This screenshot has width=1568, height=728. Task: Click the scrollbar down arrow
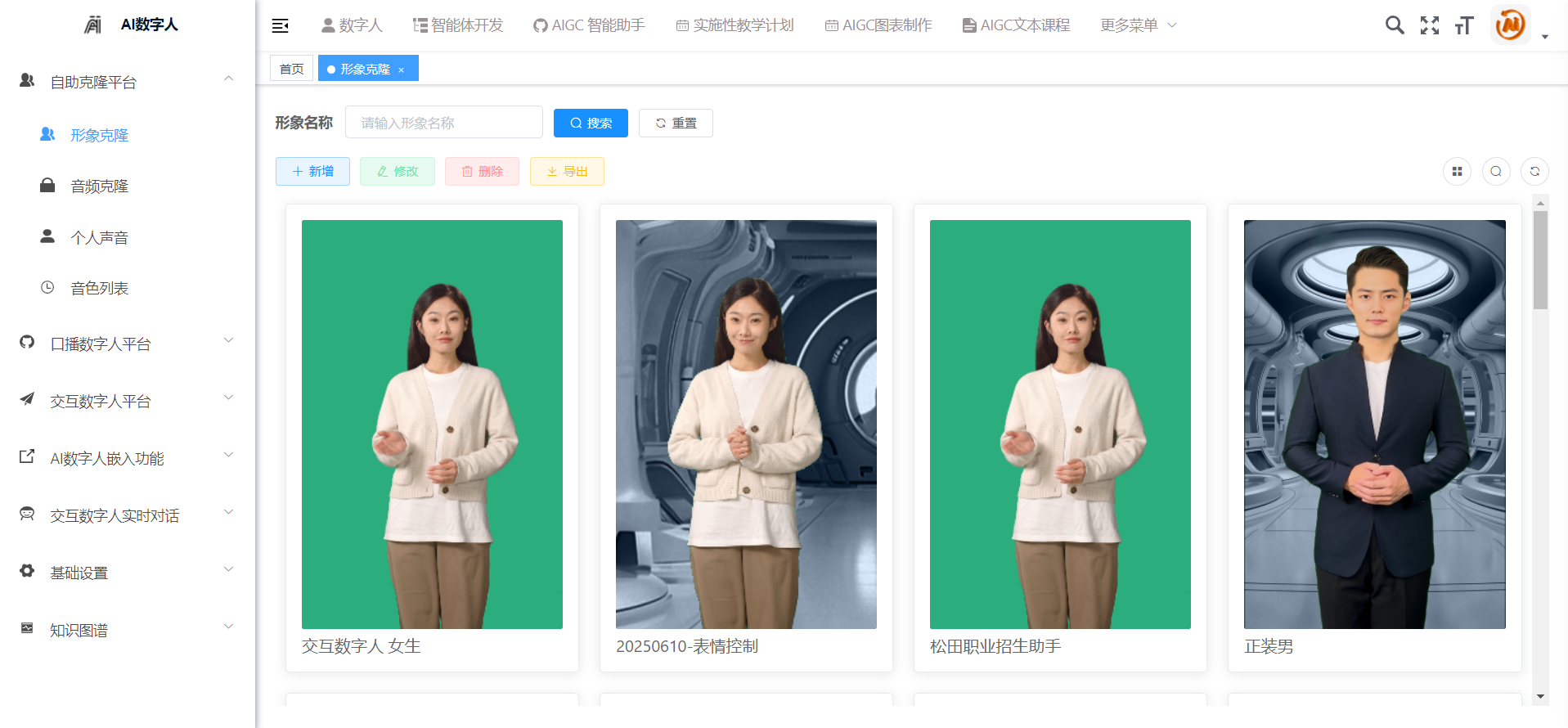[1540, 697]
